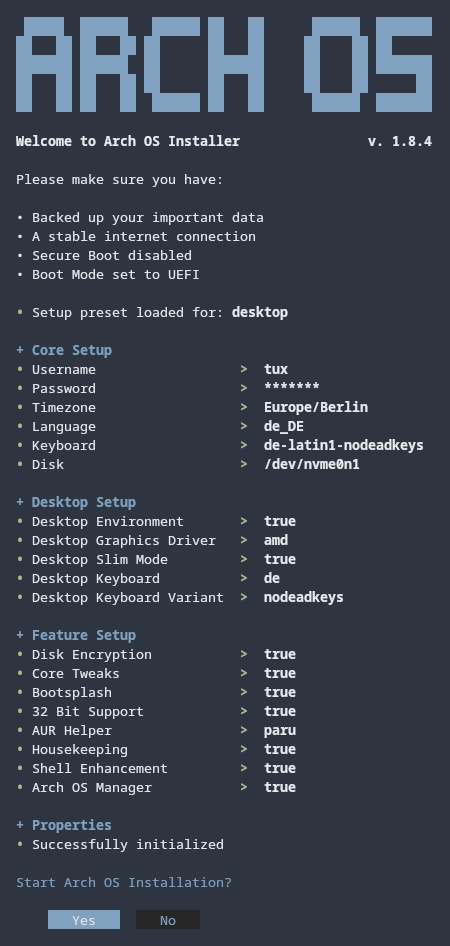Click the arrow beside Arch OS Manager
Image resolution: width=450 pixels, height=946 pixels.
[244, 787]
